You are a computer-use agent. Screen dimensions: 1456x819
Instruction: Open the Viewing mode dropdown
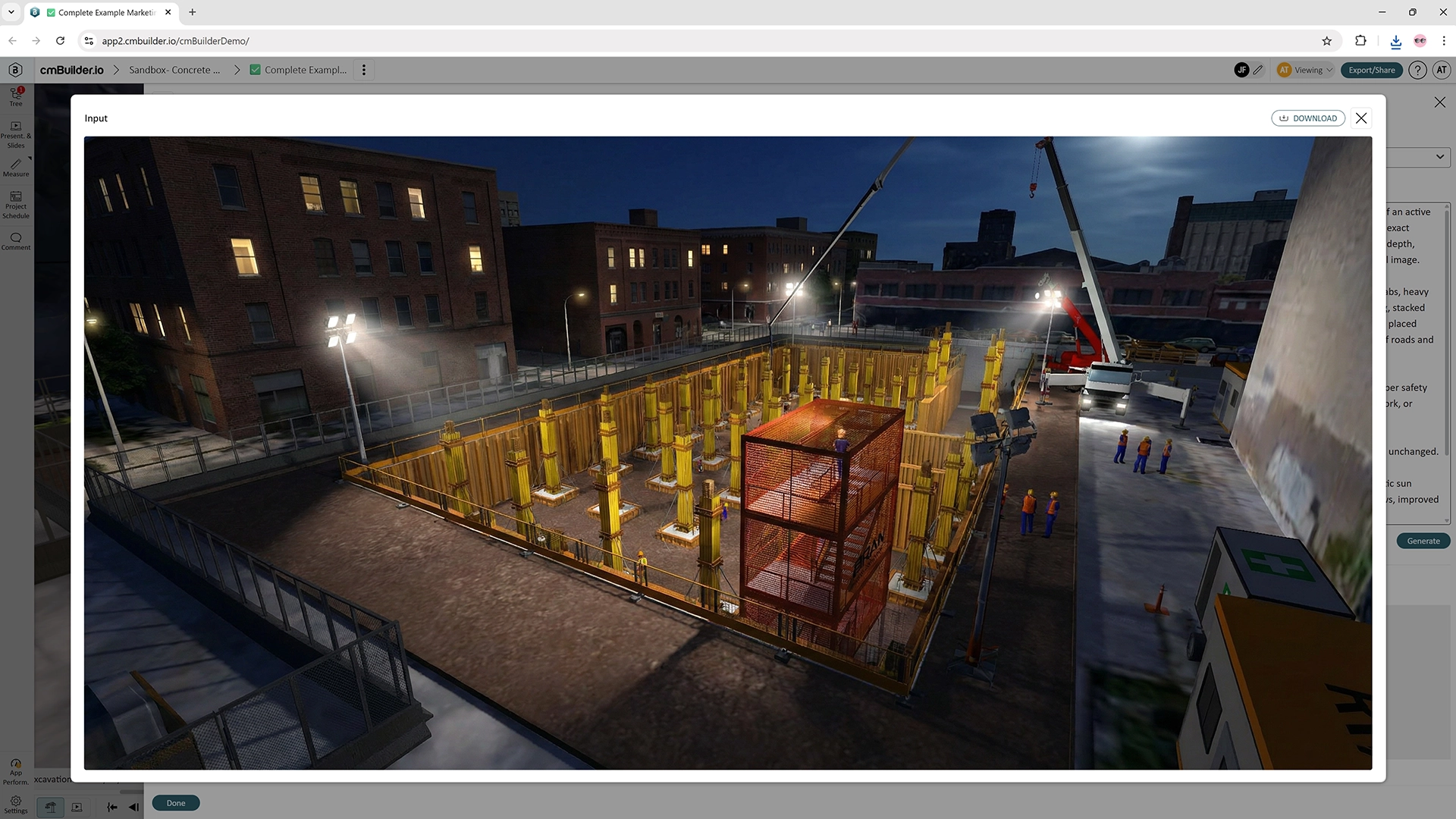[1306, 70]
